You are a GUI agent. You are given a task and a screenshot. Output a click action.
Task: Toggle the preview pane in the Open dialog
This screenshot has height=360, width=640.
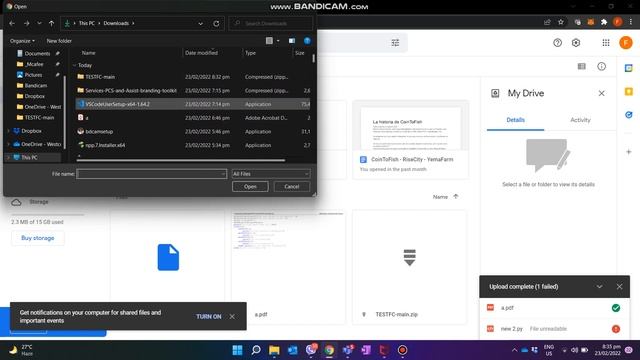pyautogui.click(x=292, y=41)
